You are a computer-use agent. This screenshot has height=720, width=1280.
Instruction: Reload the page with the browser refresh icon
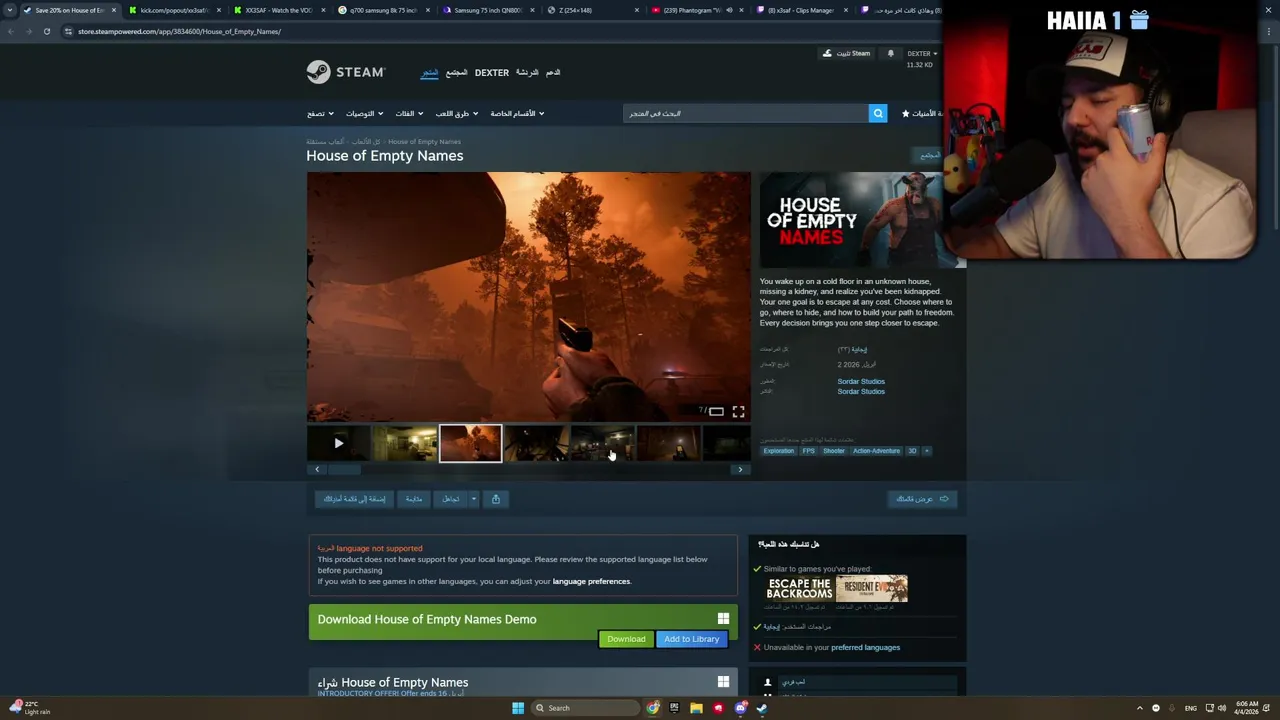(46, 31)
